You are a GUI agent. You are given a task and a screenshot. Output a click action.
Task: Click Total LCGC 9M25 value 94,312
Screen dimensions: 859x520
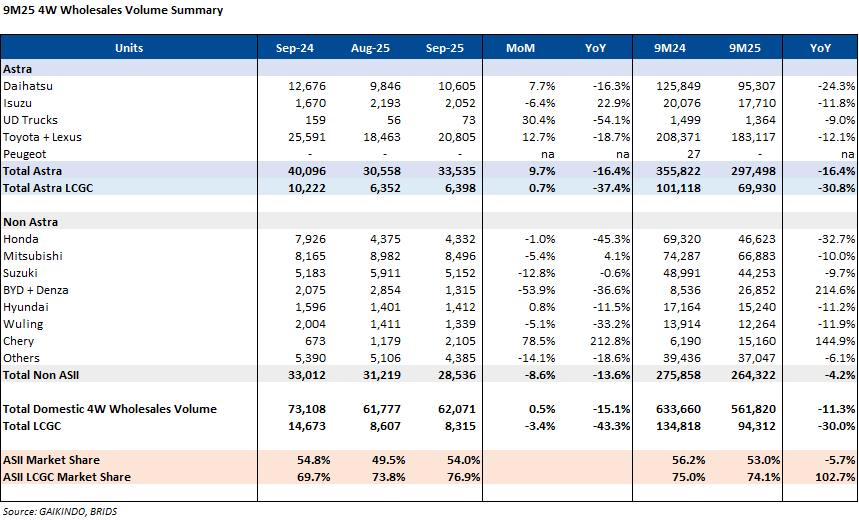click(757, 426)
